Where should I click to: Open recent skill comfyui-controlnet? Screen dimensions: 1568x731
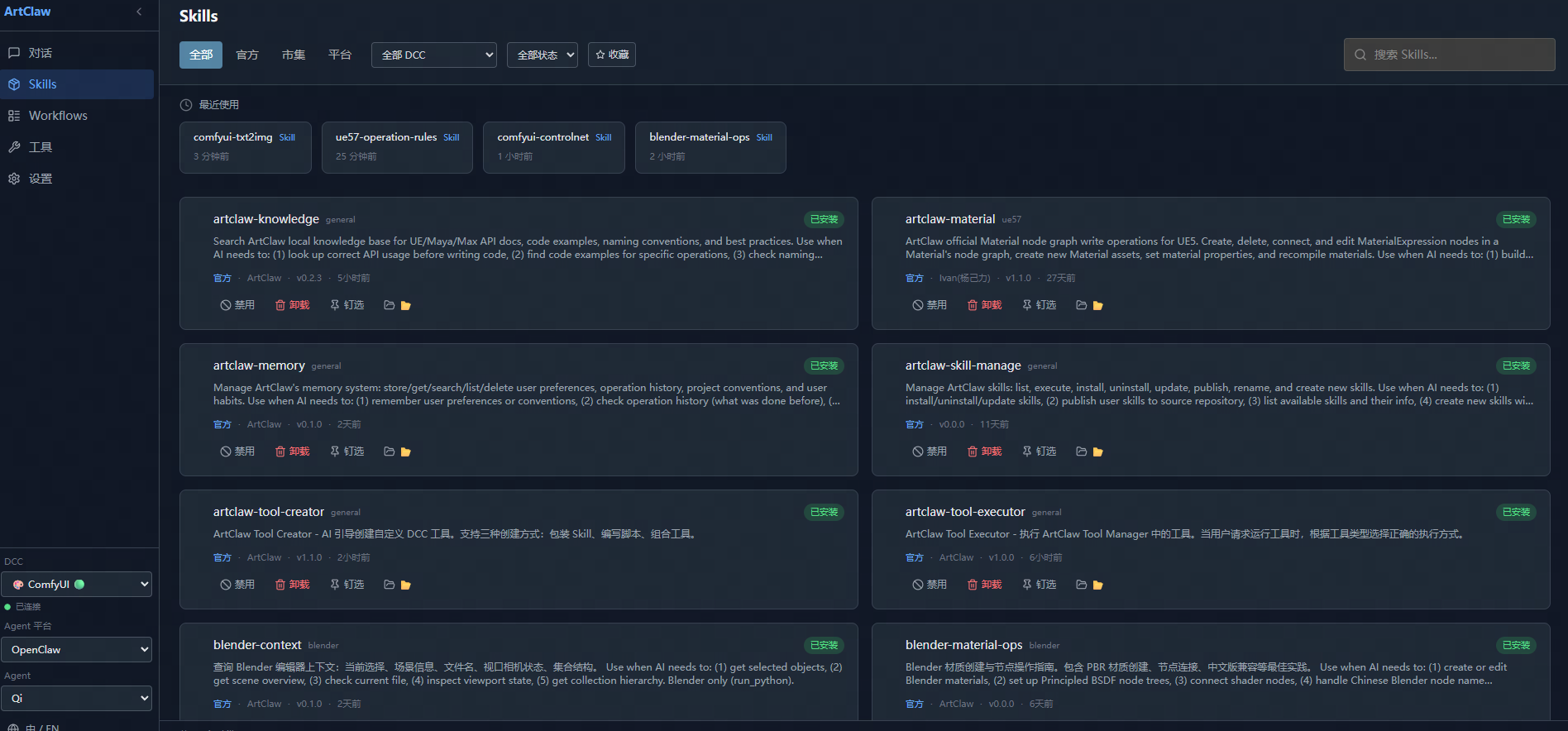click(x=554, y=147)
